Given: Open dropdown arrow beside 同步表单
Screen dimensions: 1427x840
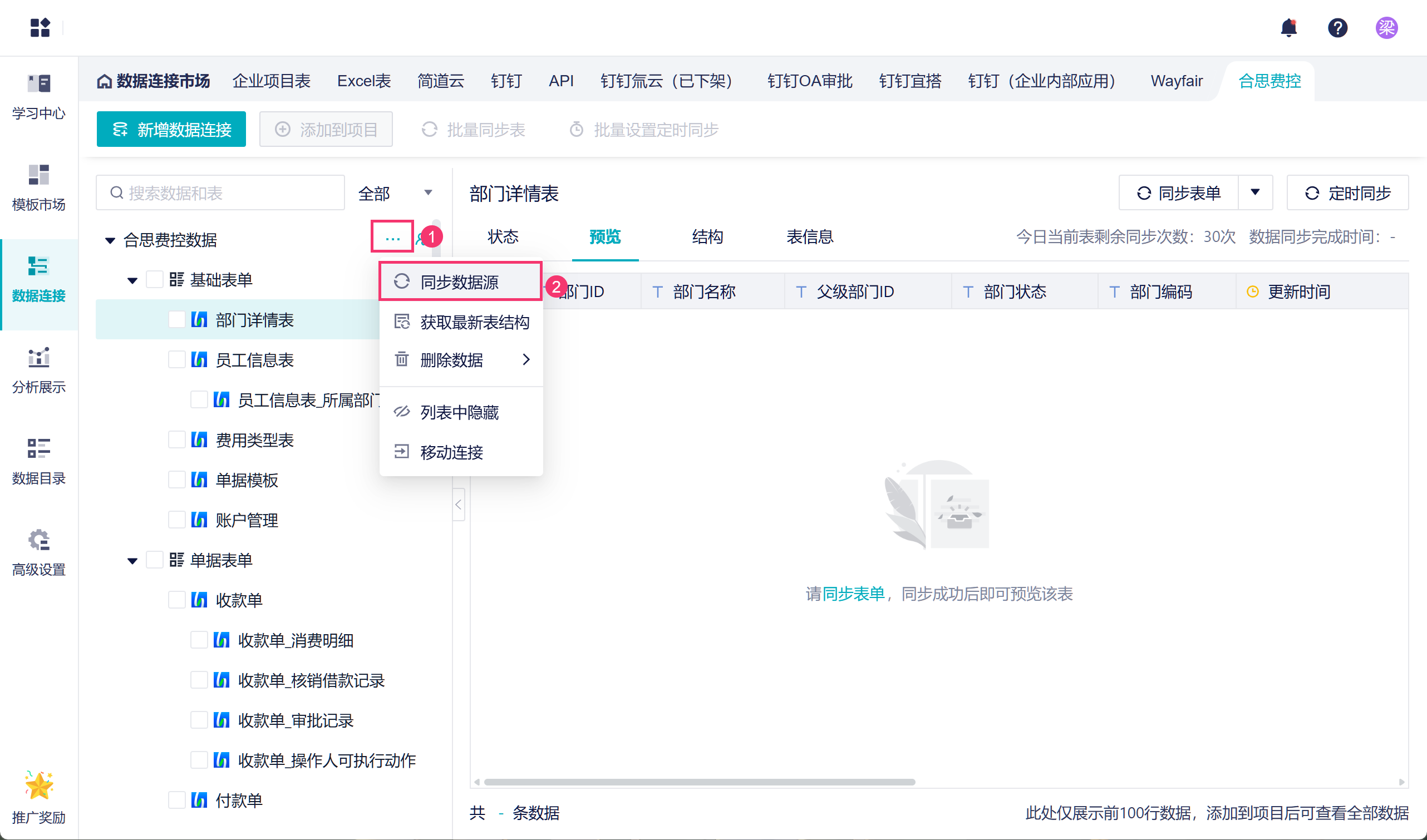Looking at the screenshot, I should tap(1255, 192).
